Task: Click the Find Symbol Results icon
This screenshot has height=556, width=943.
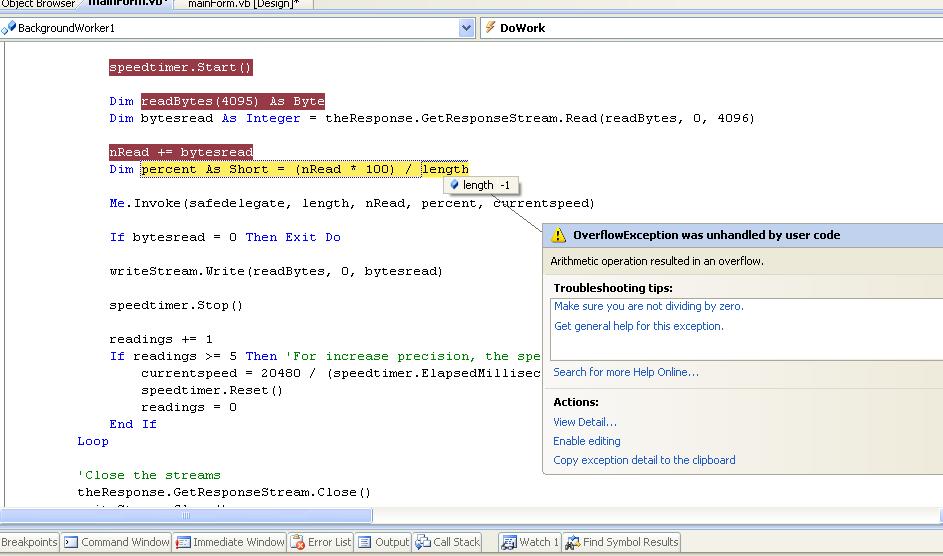Action: (573, 542)
